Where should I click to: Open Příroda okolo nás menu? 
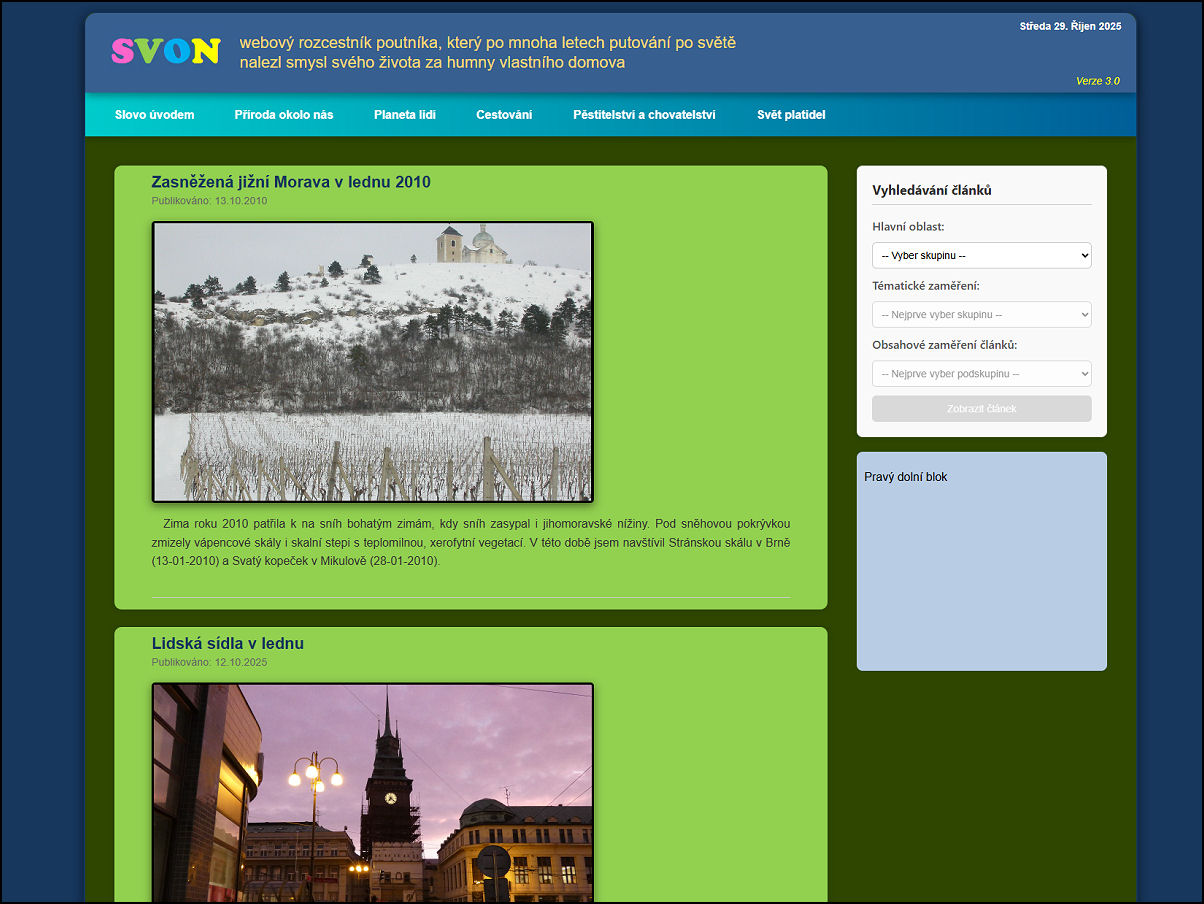coord(284,115)
